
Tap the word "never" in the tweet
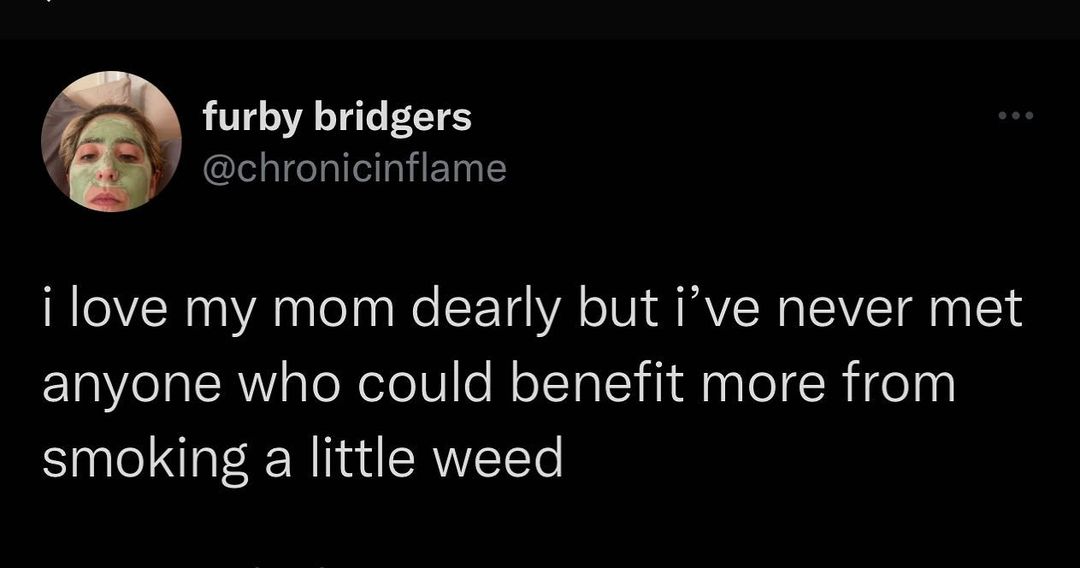841,310
